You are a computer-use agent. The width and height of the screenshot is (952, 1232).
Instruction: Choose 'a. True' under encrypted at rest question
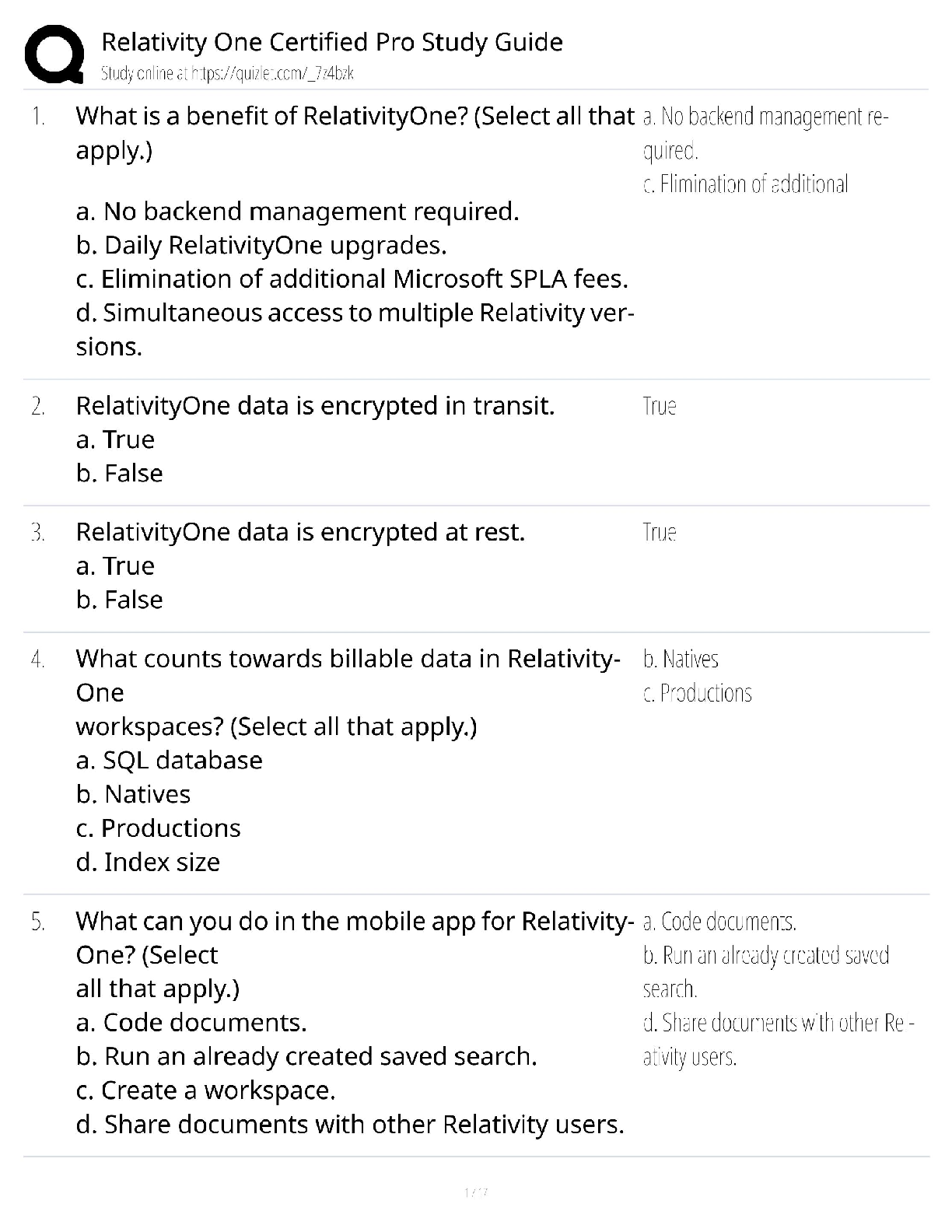coord(115,566)
